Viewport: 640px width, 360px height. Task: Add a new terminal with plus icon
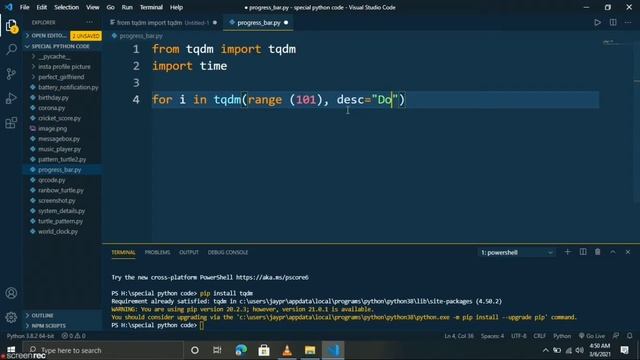567,252
